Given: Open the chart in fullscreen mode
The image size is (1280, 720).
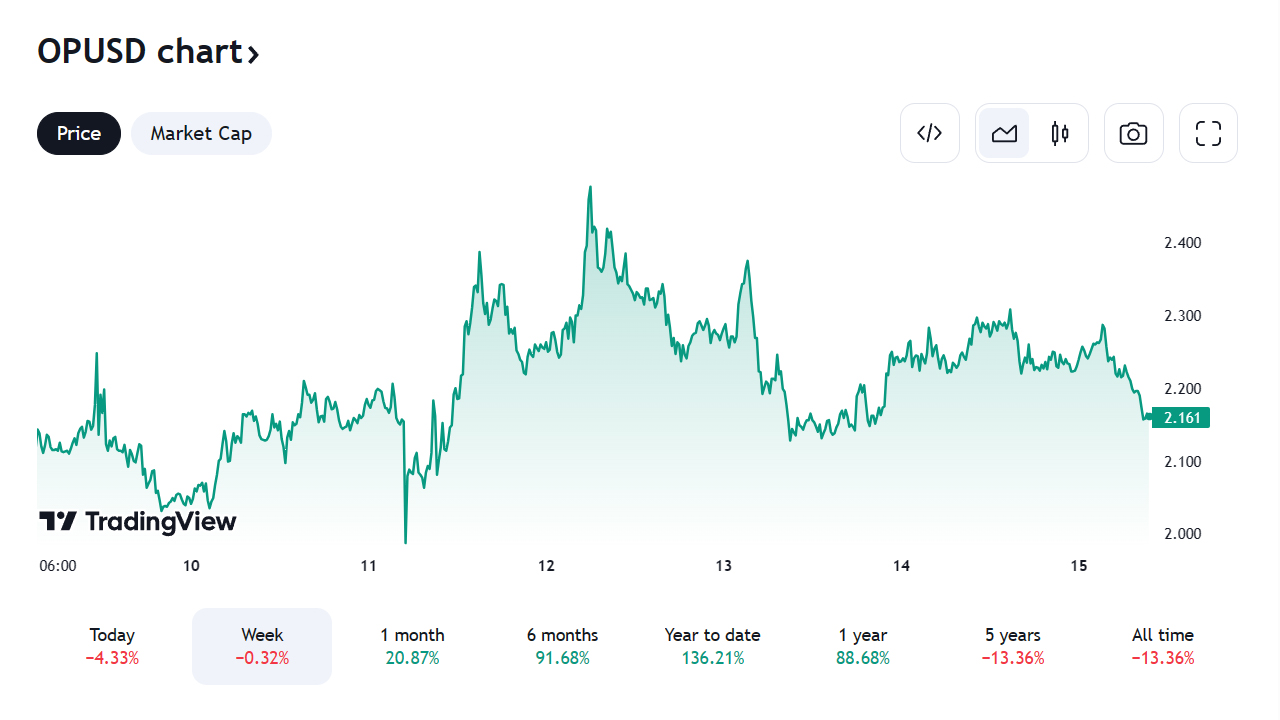Looking at the screenshot, I should point(1208,133).
